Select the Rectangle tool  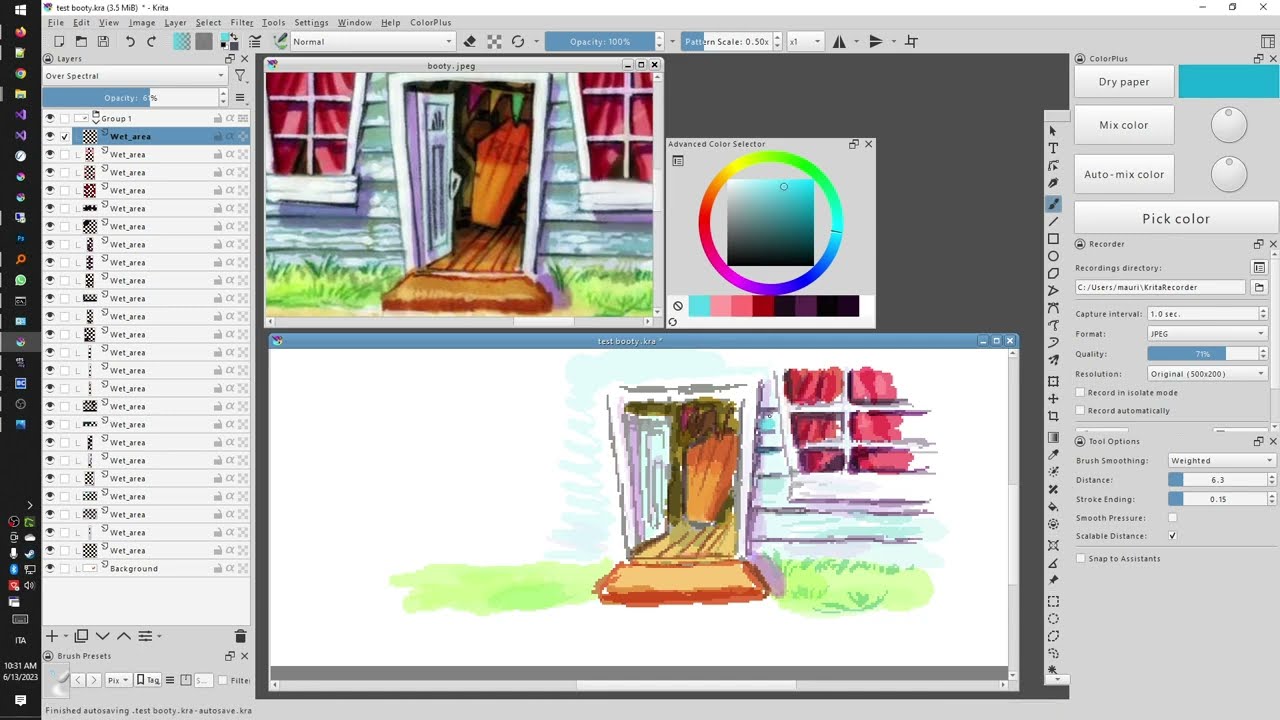pos(1053,239)
